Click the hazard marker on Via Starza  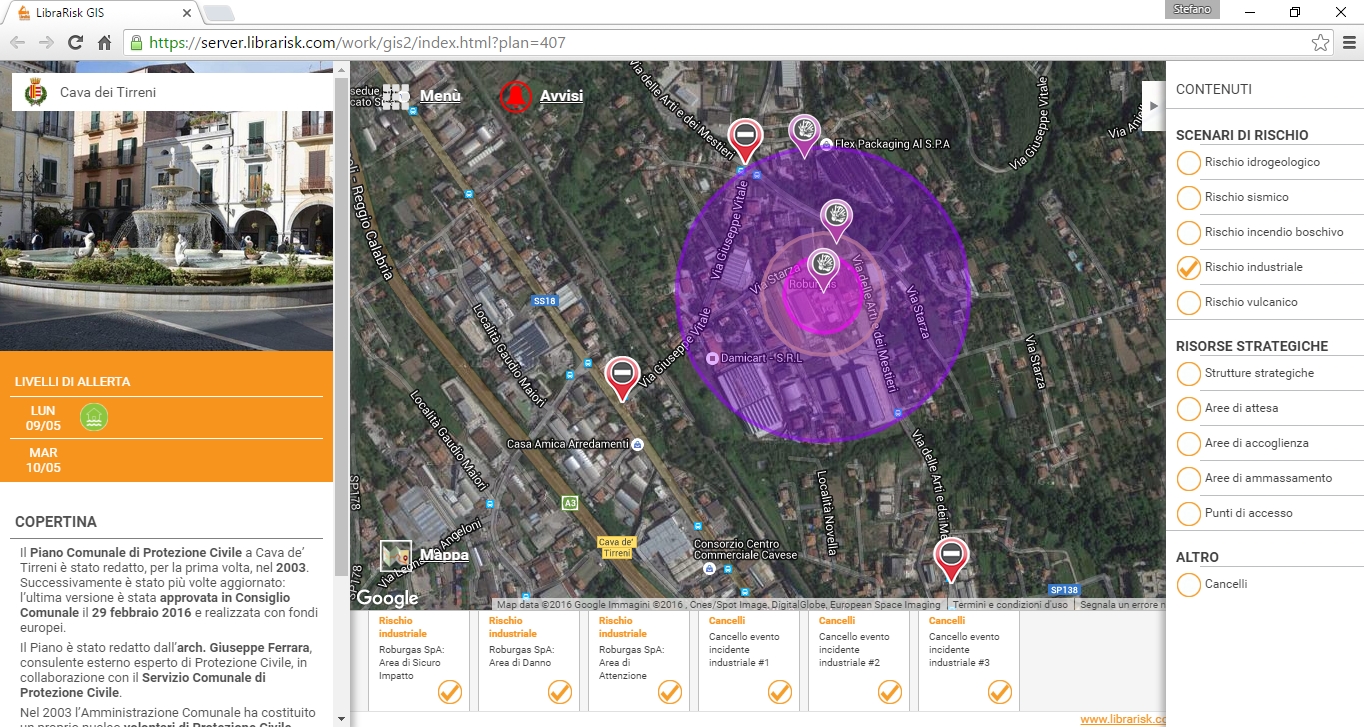click(836, 219)
